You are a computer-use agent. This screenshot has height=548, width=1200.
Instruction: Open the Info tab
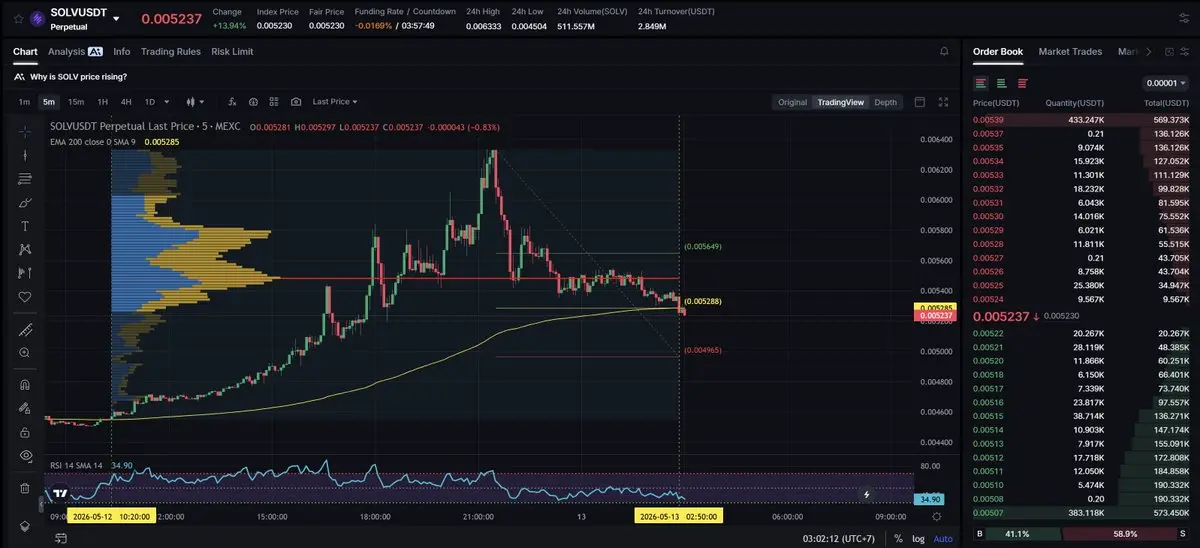click(122, 51)
